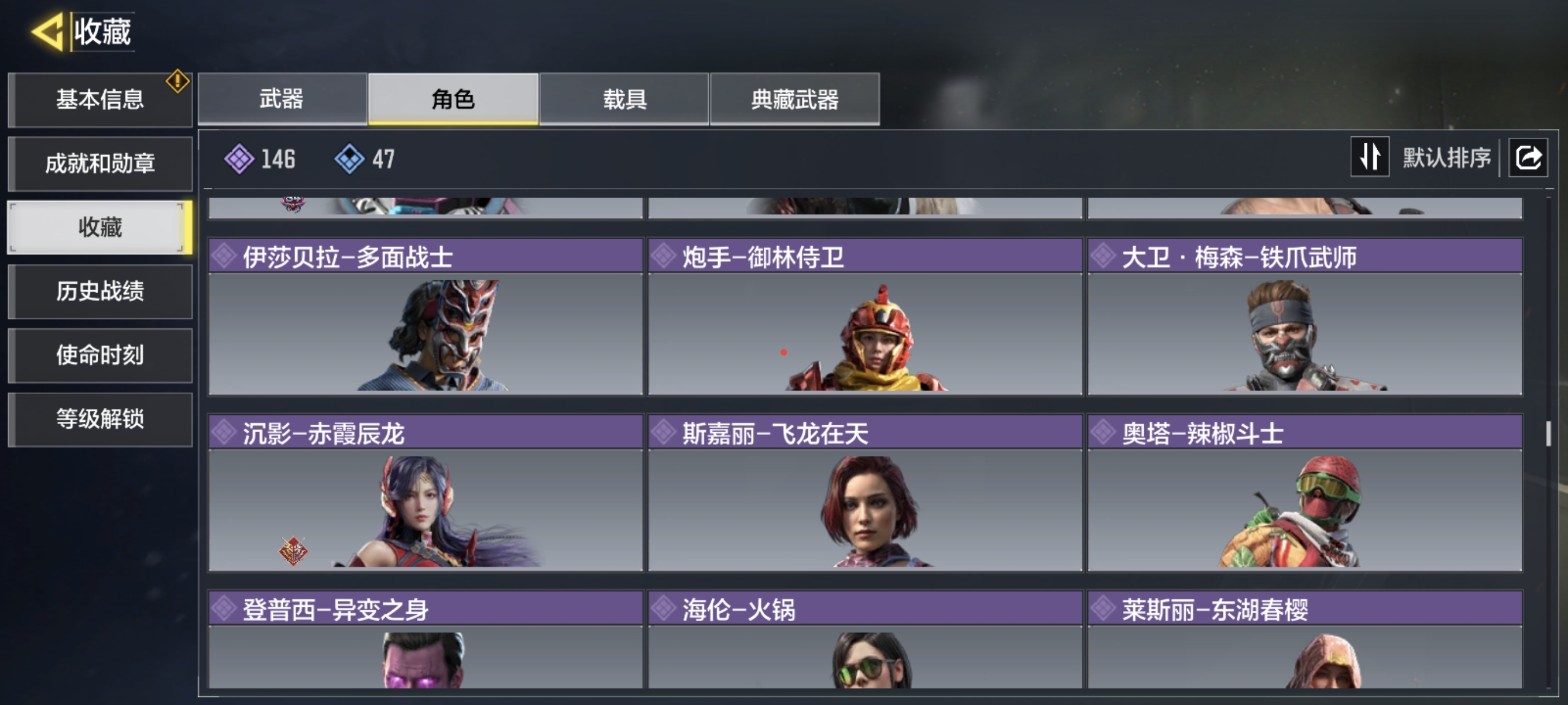Open the 典藏武器 tab
This screenshot has height=705, width=1568.
[x=794, y=99]
